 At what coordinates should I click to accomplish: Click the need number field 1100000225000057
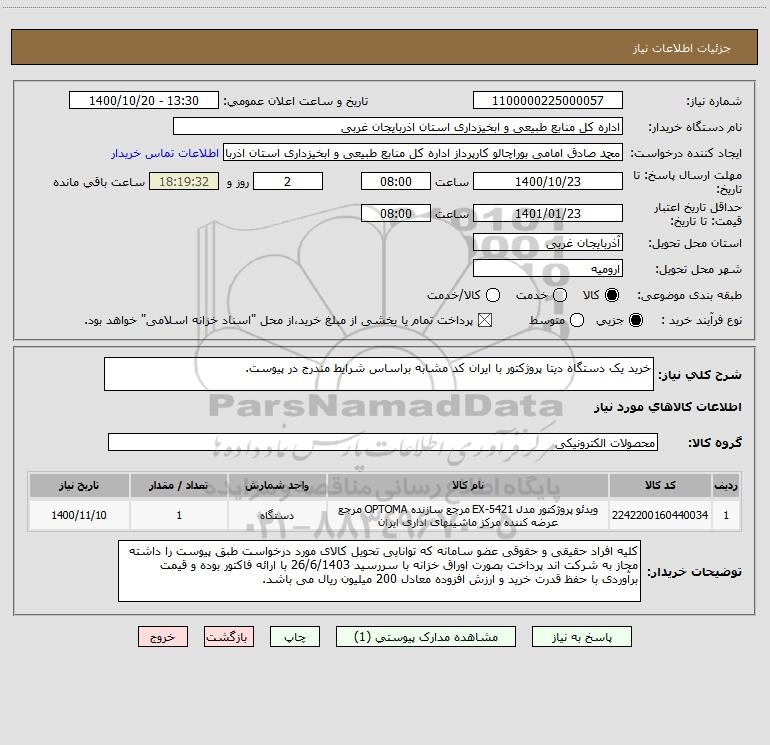point(548,101)
